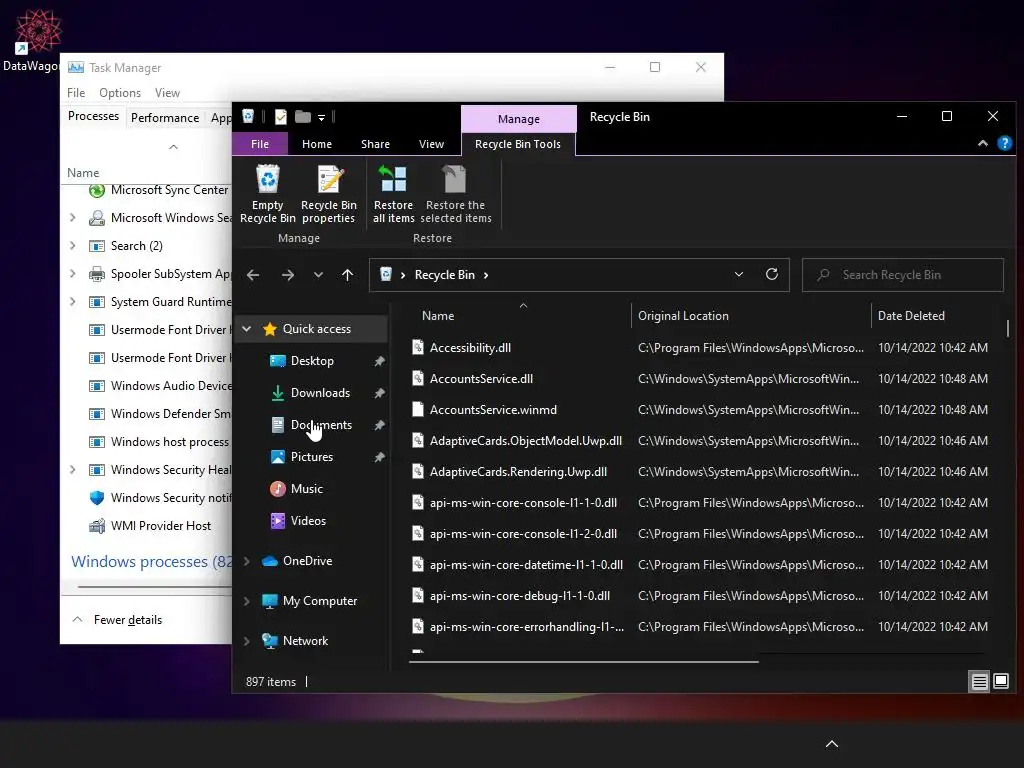Switch to details view layout icon

(980, 682)
